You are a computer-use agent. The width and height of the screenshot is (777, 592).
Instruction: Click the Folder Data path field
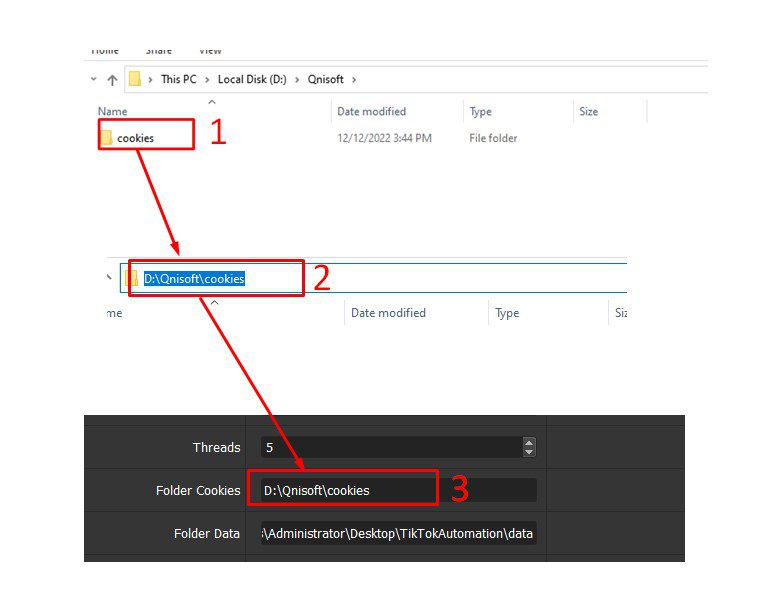(x=398, y=533)
